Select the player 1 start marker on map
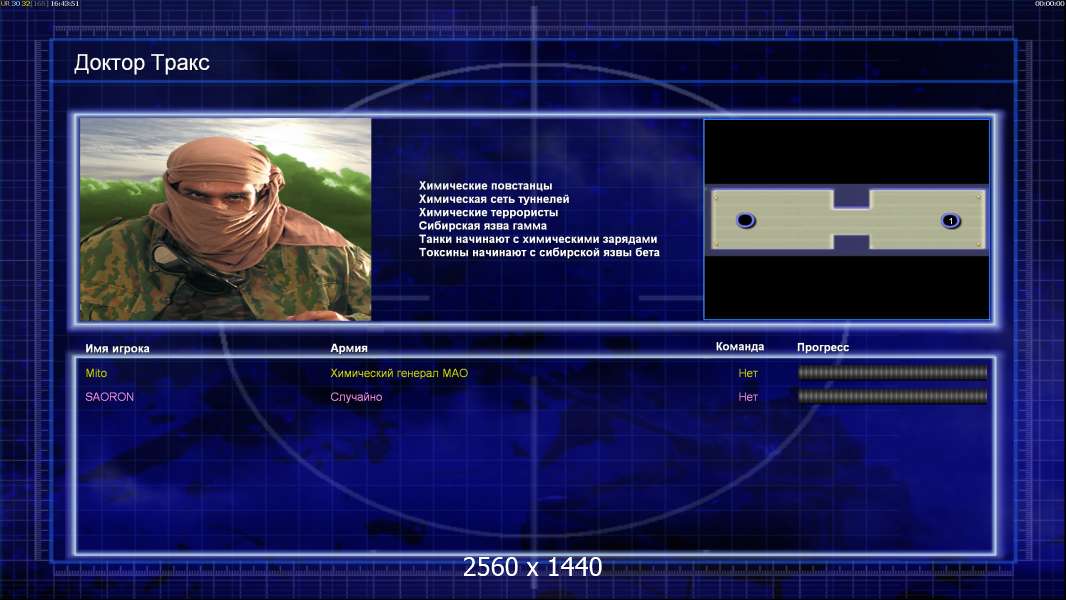The height and width of the screenshot is (600, 1066). [x=950, y=220]
